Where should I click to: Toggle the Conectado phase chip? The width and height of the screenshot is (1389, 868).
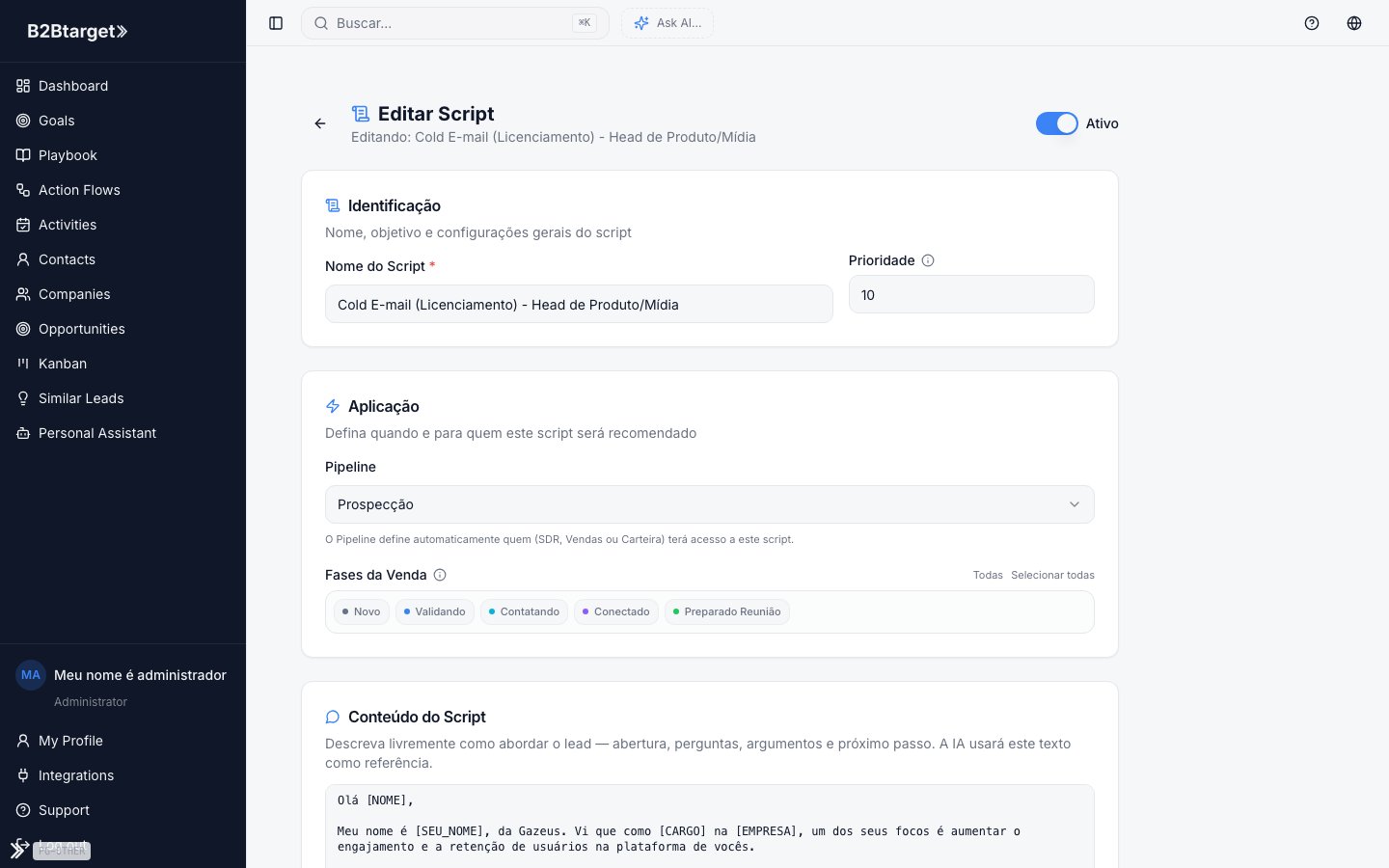tap(616, 611)
